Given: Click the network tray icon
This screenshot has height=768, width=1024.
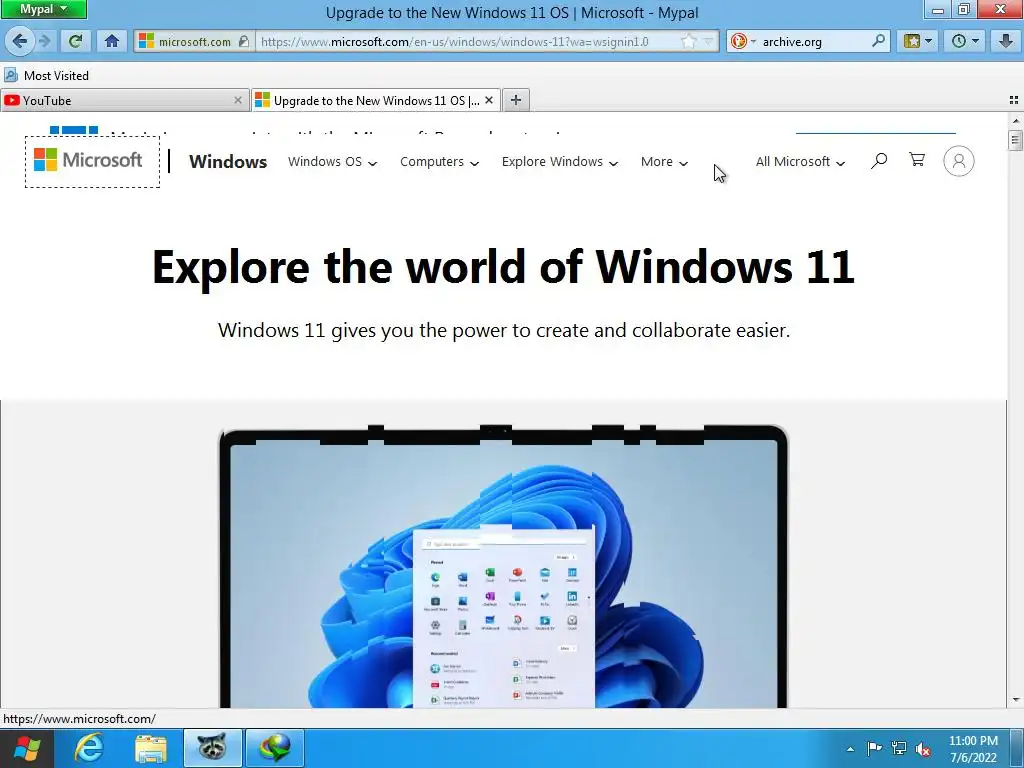Looking at the screenshot, I should pyautogui.click(x=899, y=749).
